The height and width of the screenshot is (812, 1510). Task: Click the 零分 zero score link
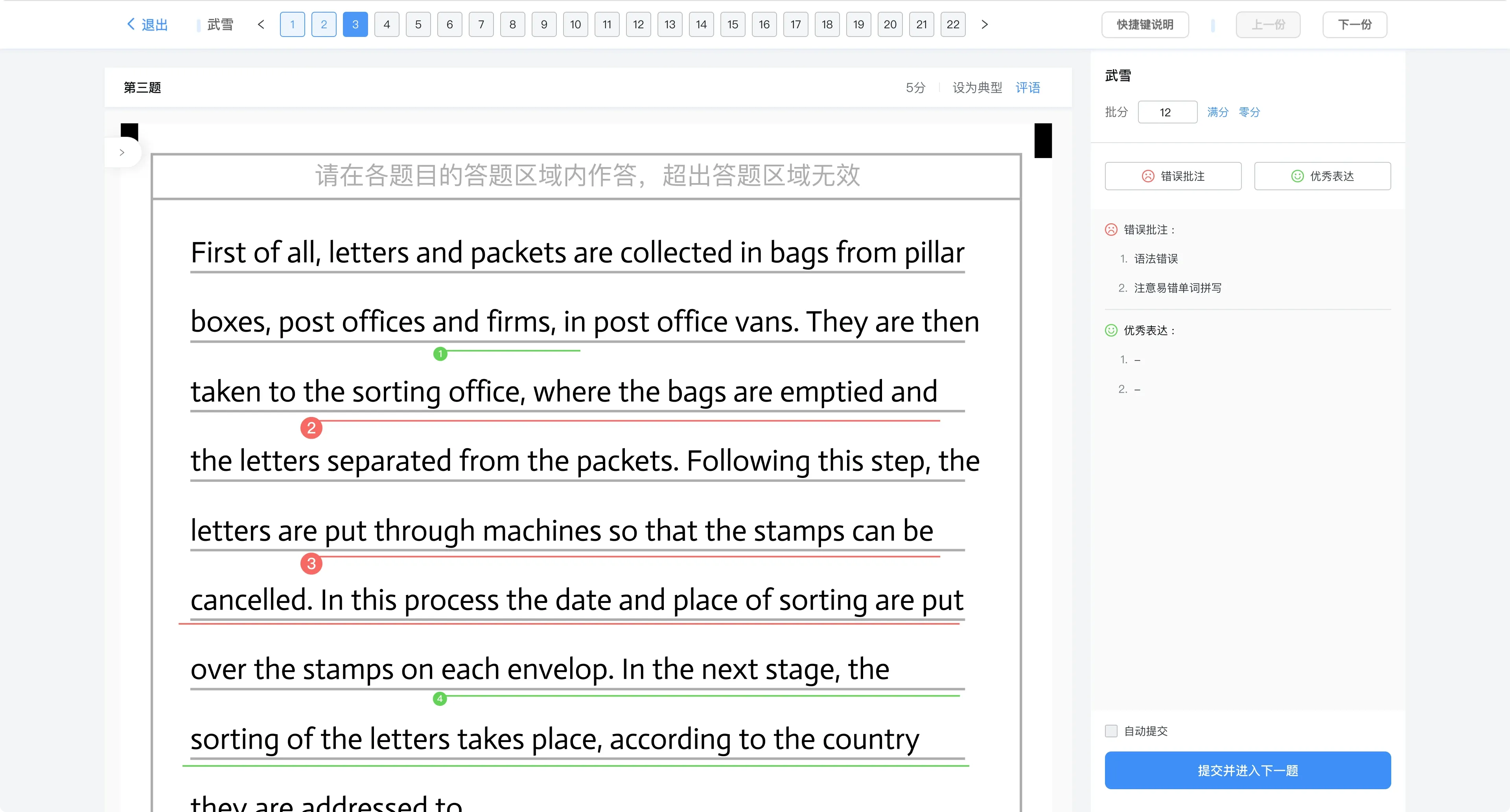pyautogui.click(x=1249, y=112)
